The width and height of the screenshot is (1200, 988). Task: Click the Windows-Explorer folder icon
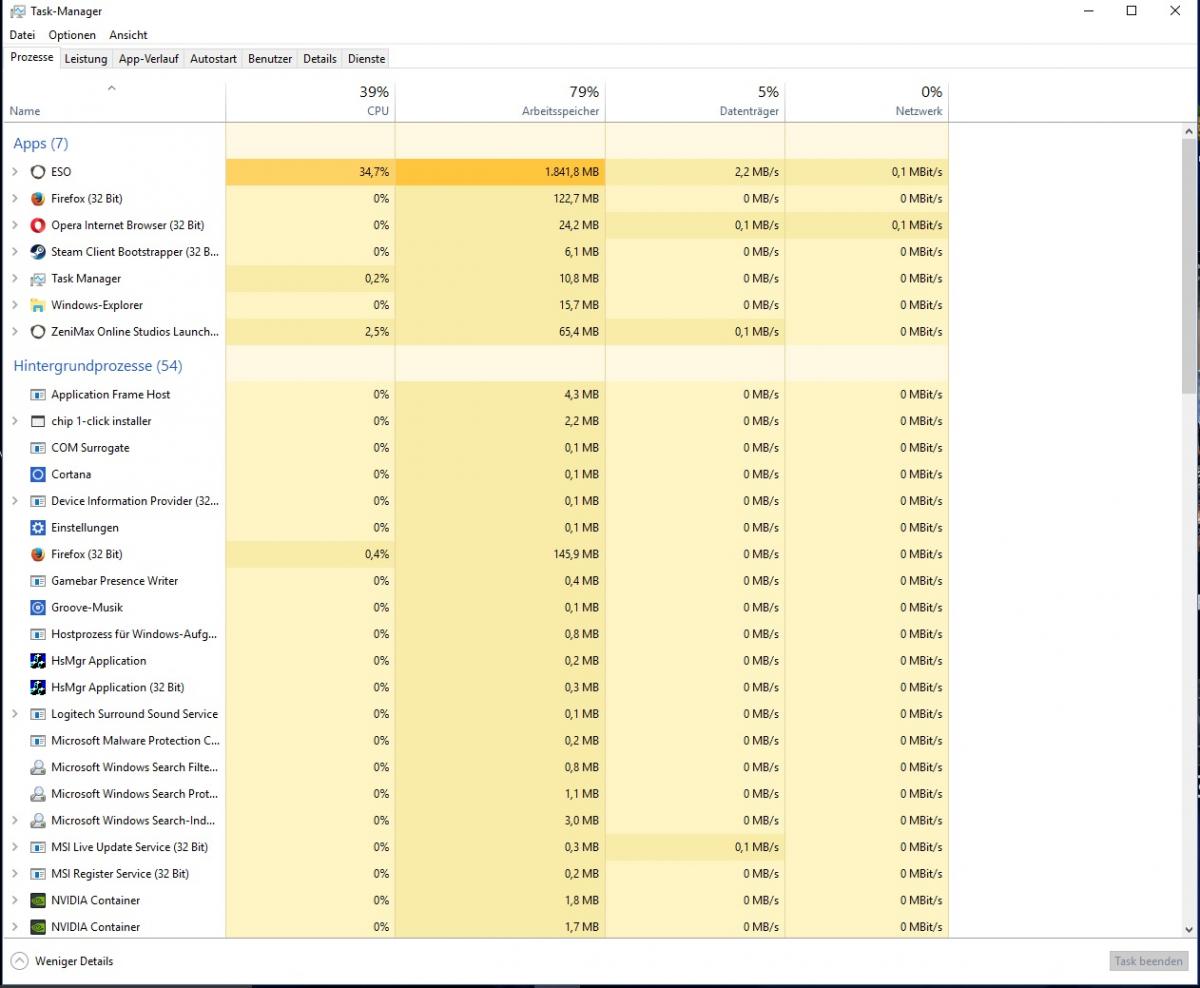tap(38, 305)
